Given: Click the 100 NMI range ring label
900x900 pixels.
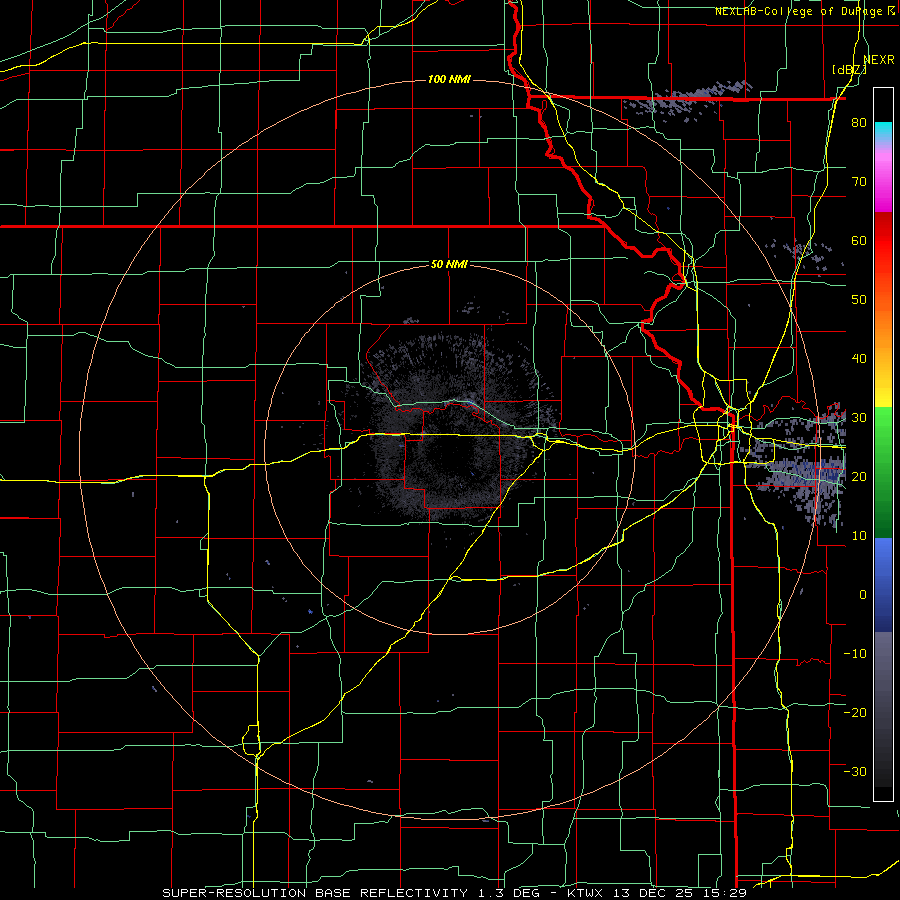Looking at the screenshot, I should 449,79.
